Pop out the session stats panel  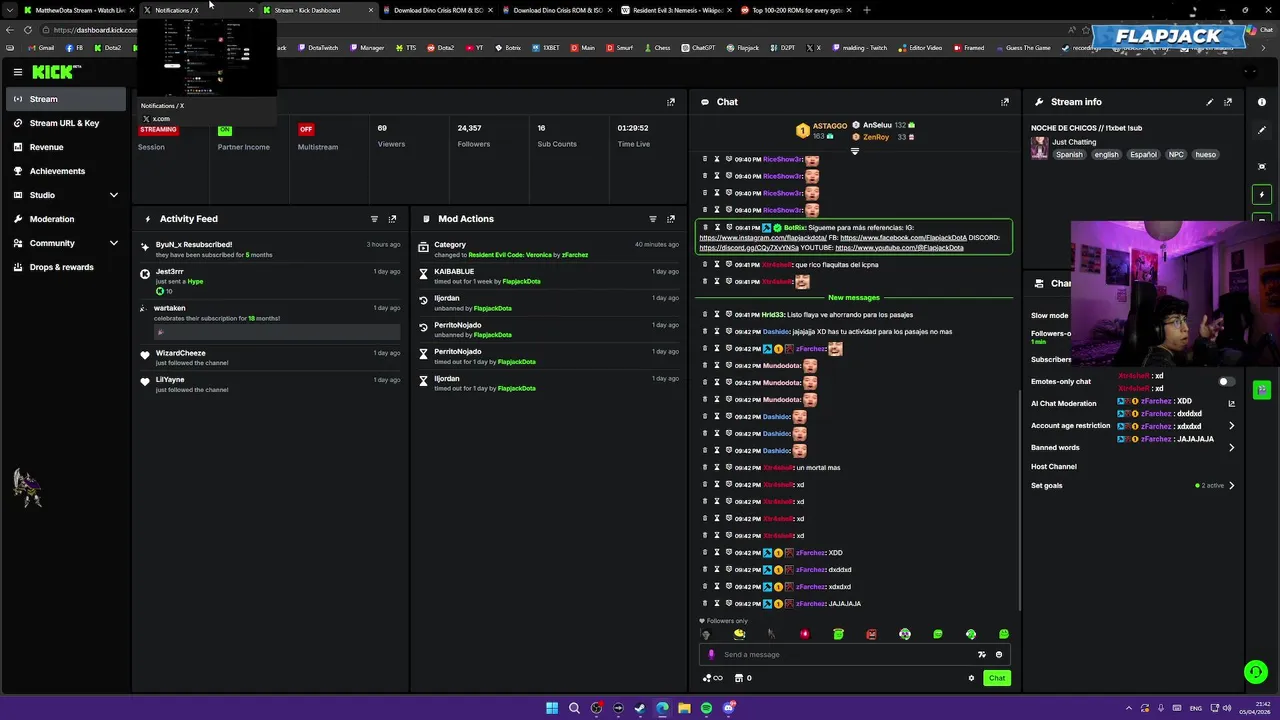click(671, 102)
